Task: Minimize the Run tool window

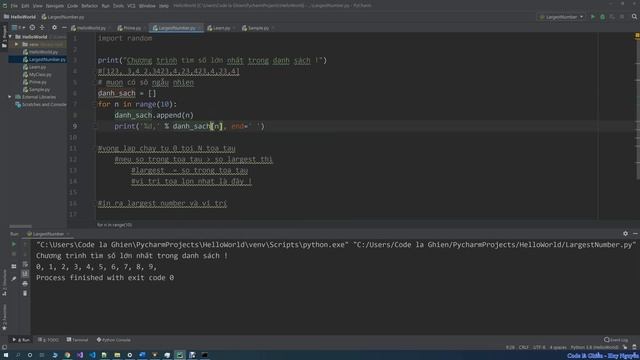Action: (x=635, y=233)
